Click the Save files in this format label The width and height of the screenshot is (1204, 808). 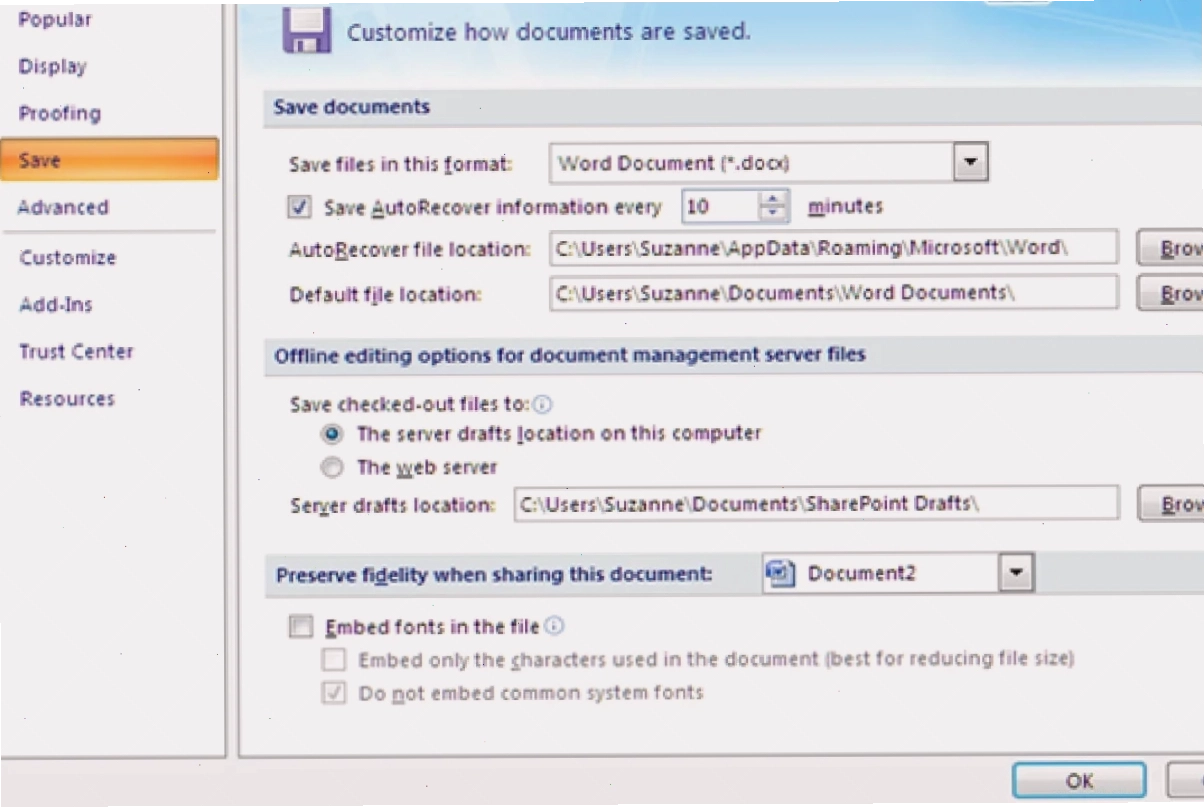click(401, 164)
